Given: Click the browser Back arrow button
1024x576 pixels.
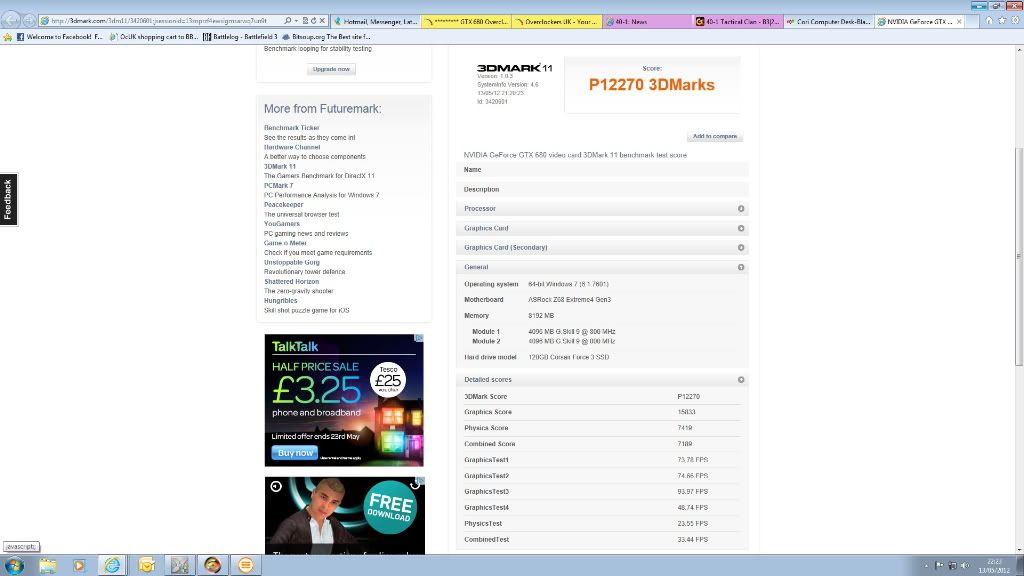Looking at the screenshot, I should 10,21.
